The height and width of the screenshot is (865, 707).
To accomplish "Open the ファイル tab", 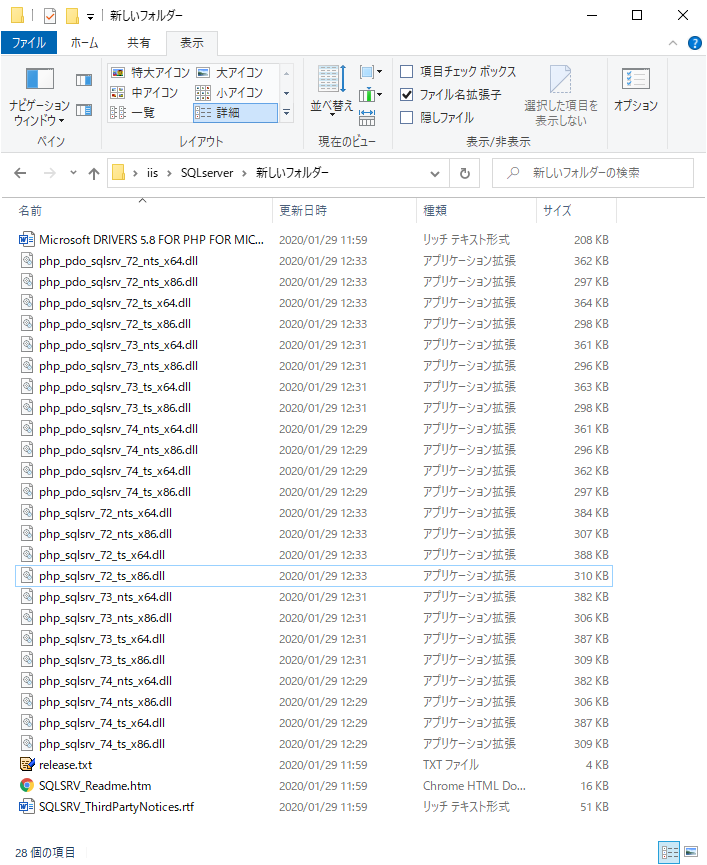I will [x=29, y=42].
